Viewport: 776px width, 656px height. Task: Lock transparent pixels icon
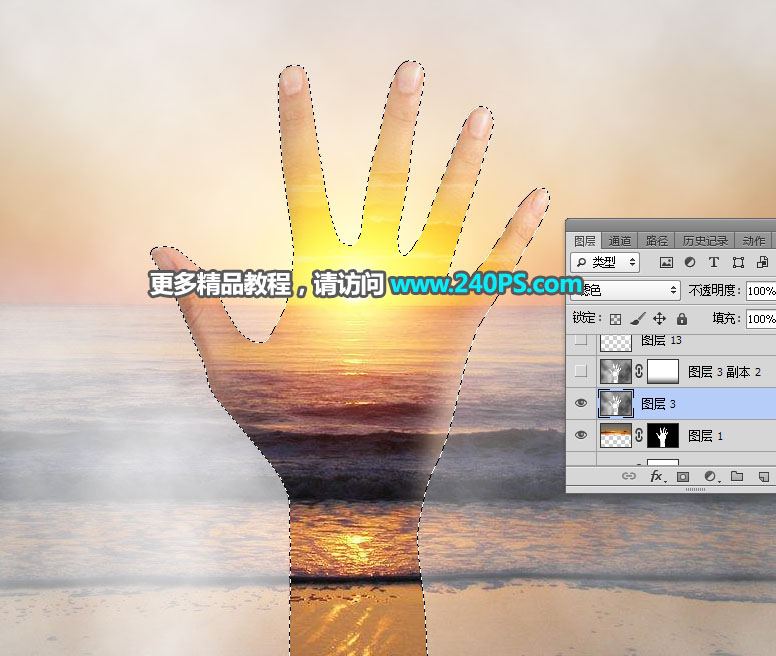point(615,319)
